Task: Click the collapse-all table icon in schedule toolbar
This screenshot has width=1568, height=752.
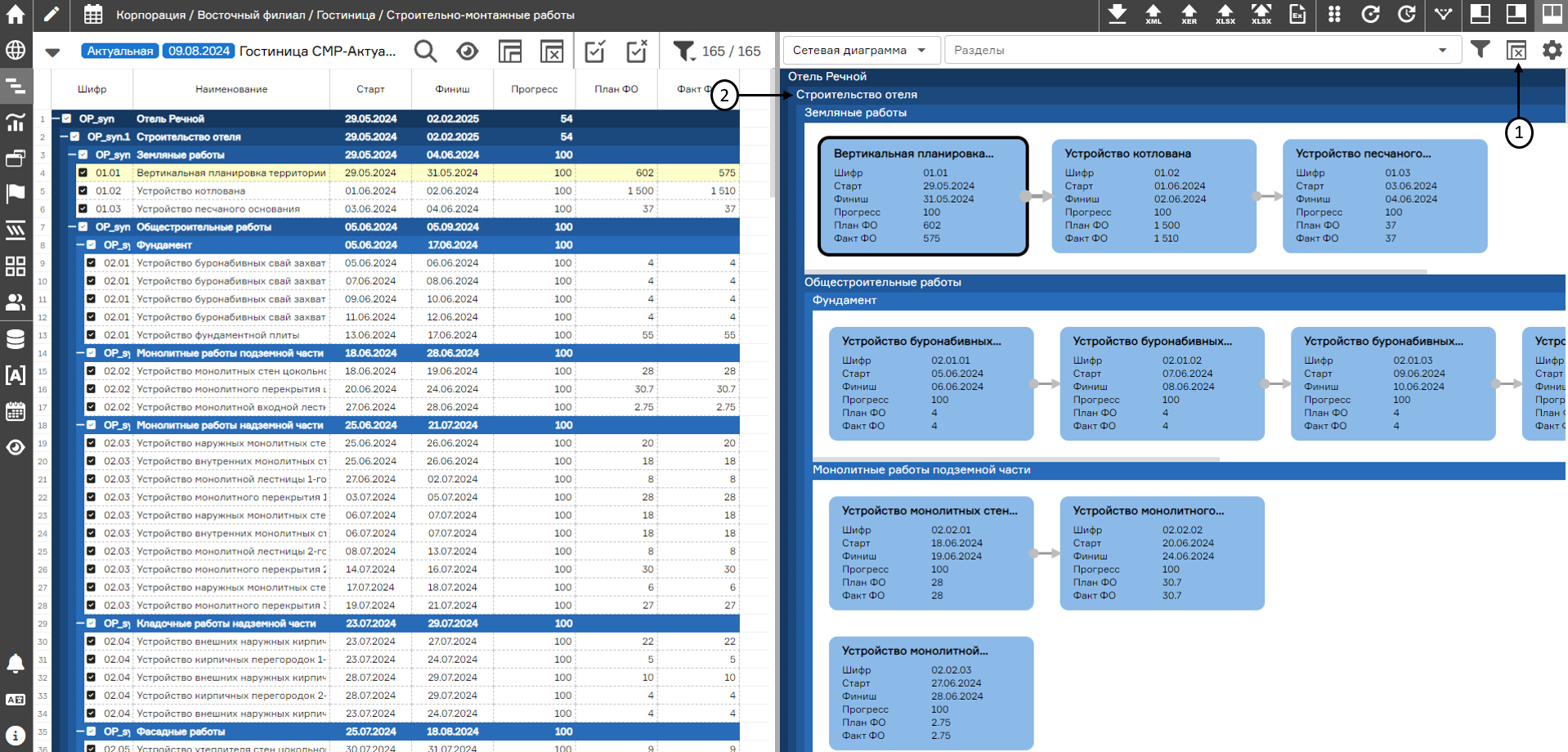Action: coord(553,51)
